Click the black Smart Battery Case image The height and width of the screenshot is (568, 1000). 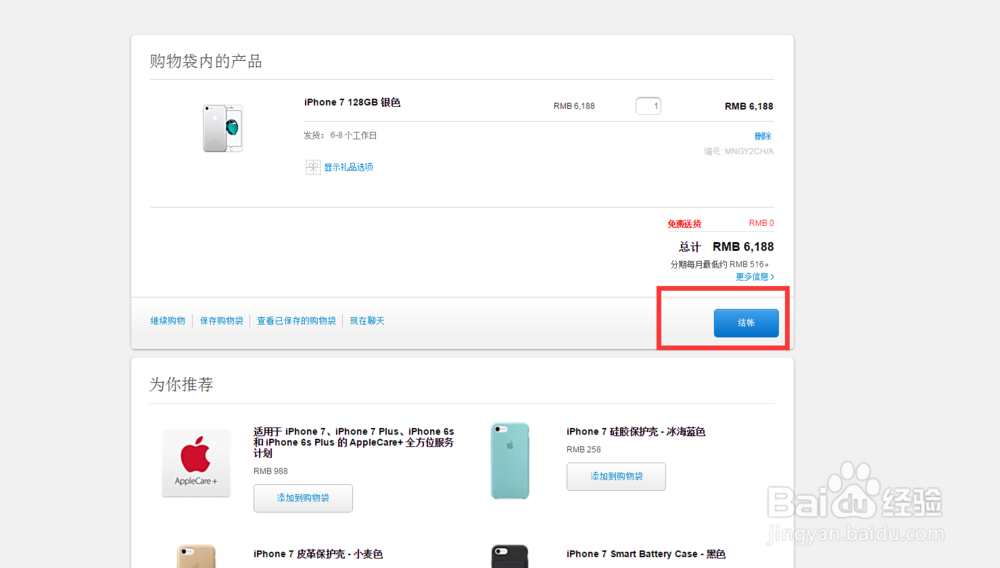510,556
